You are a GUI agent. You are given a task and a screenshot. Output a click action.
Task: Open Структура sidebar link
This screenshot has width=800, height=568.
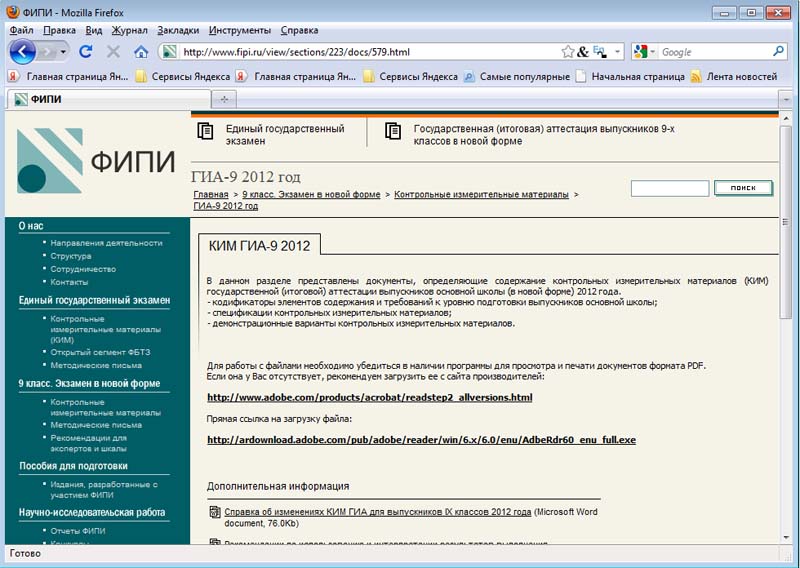pos(71,256)
